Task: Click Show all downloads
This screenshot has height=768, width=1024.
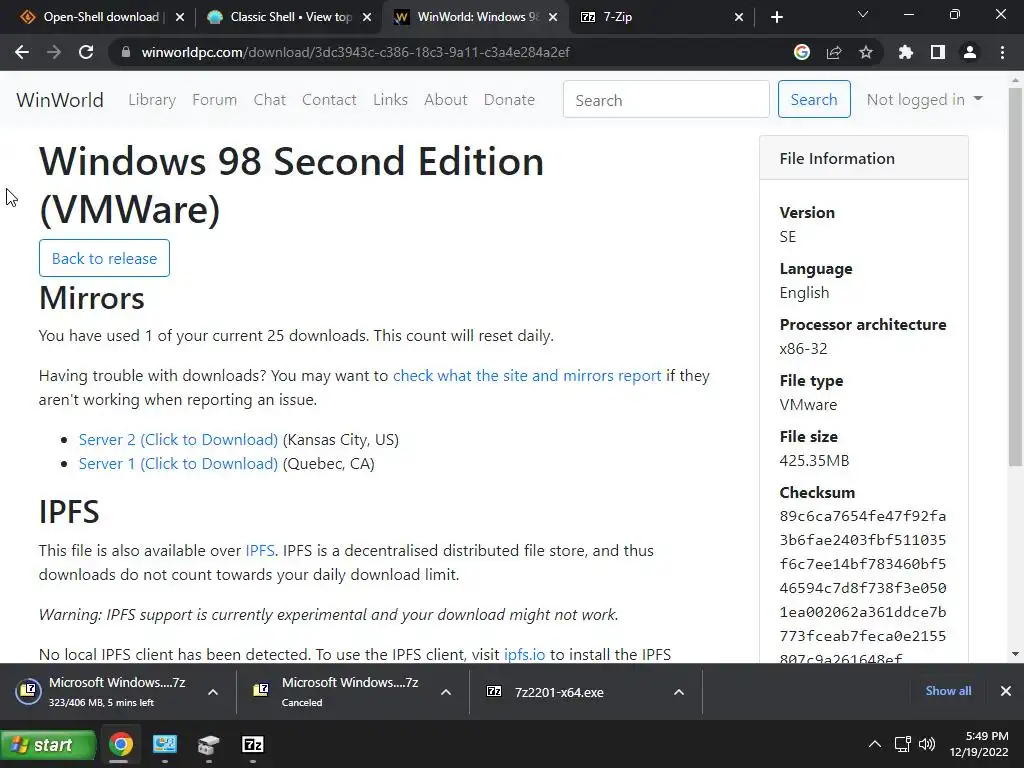Action: click(948, 690)
